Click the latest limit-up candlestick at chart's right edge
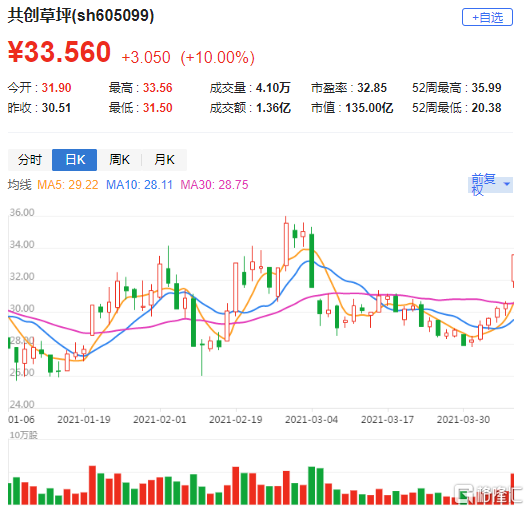The width and height of the screenshot is (529, 511). (512, 271)
